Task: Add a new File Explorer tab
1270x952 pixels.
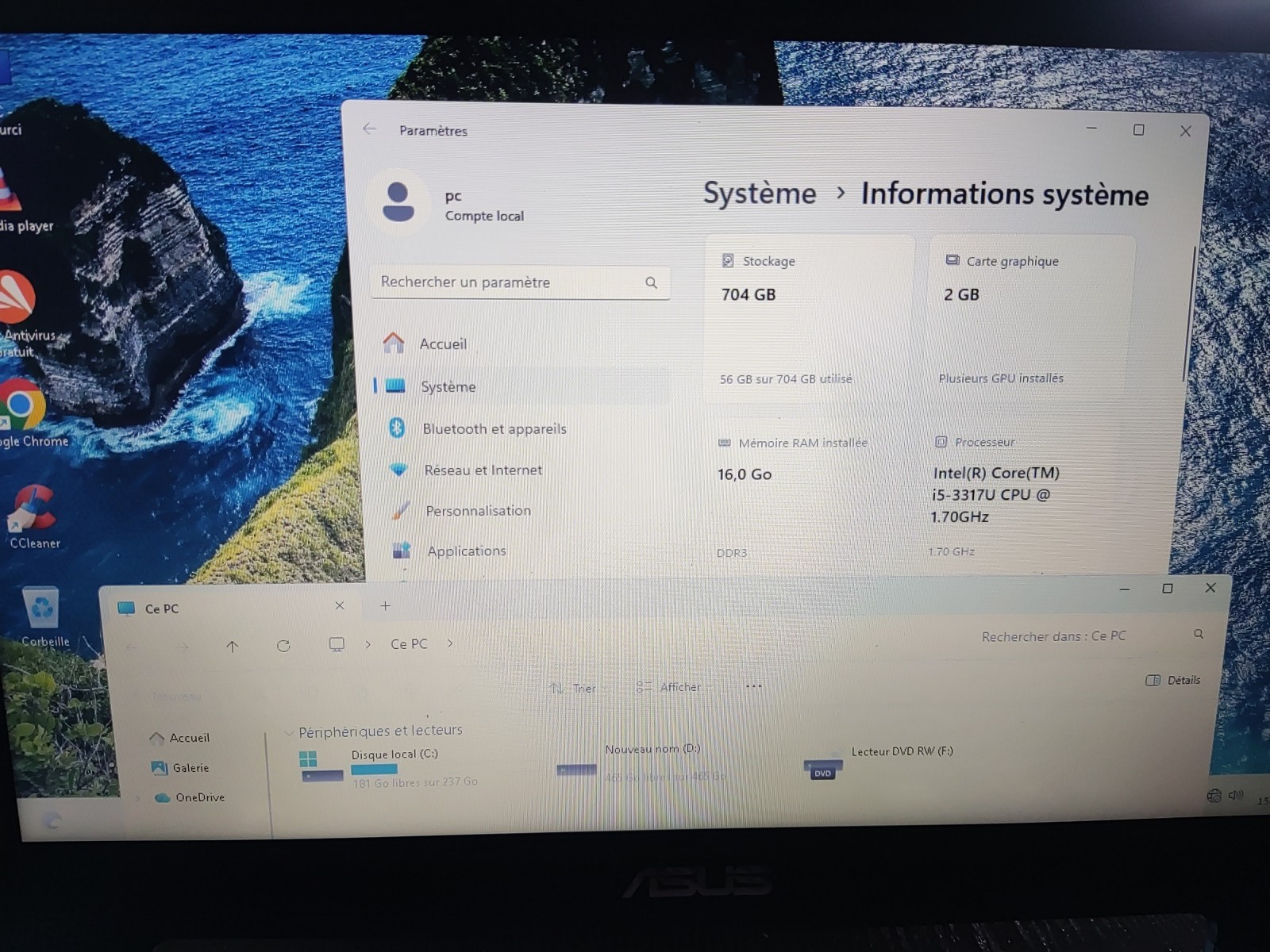Action: click(x=385, y=606)
